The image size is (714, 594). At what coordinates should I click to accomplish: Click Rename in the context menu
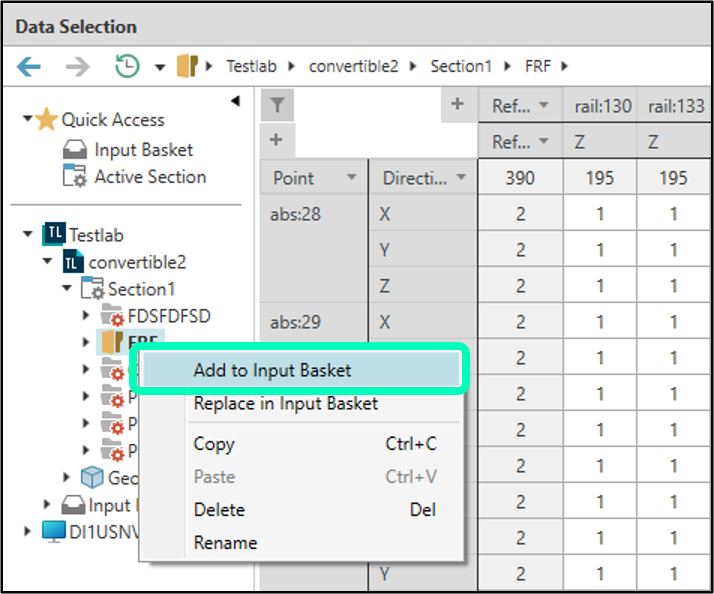(225, 543)
